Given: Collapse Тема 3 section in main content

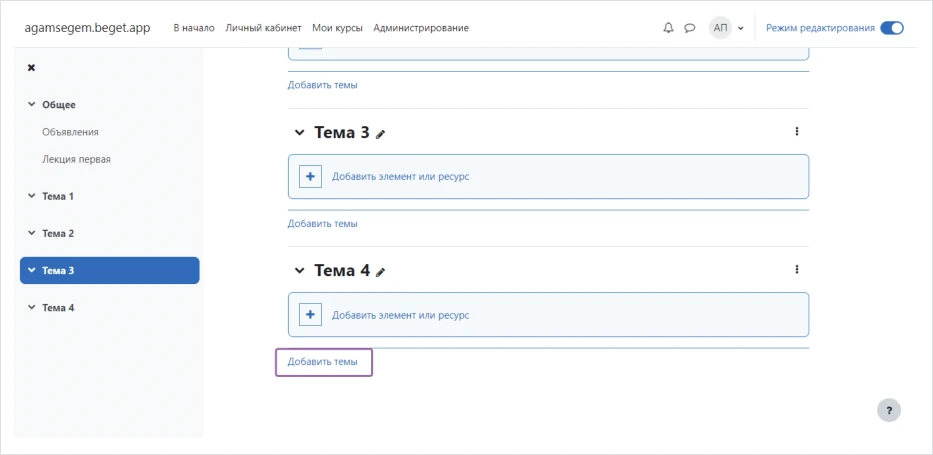Looking at the screenshot, I should pos(299,133).
